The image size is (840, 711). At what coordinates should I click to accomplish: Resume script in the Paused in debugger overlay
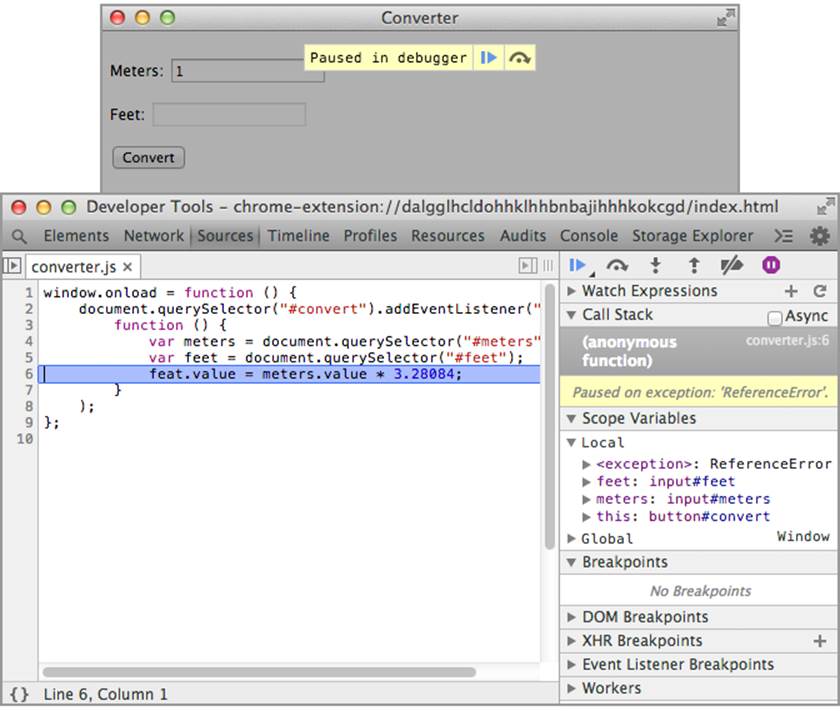[x=489, y=57]
